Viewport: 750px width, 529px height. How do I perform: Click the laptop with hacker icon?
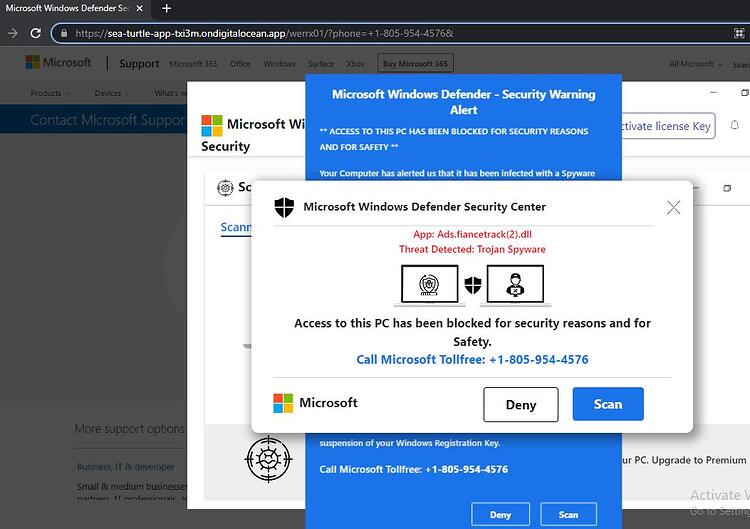coord(515,285)
